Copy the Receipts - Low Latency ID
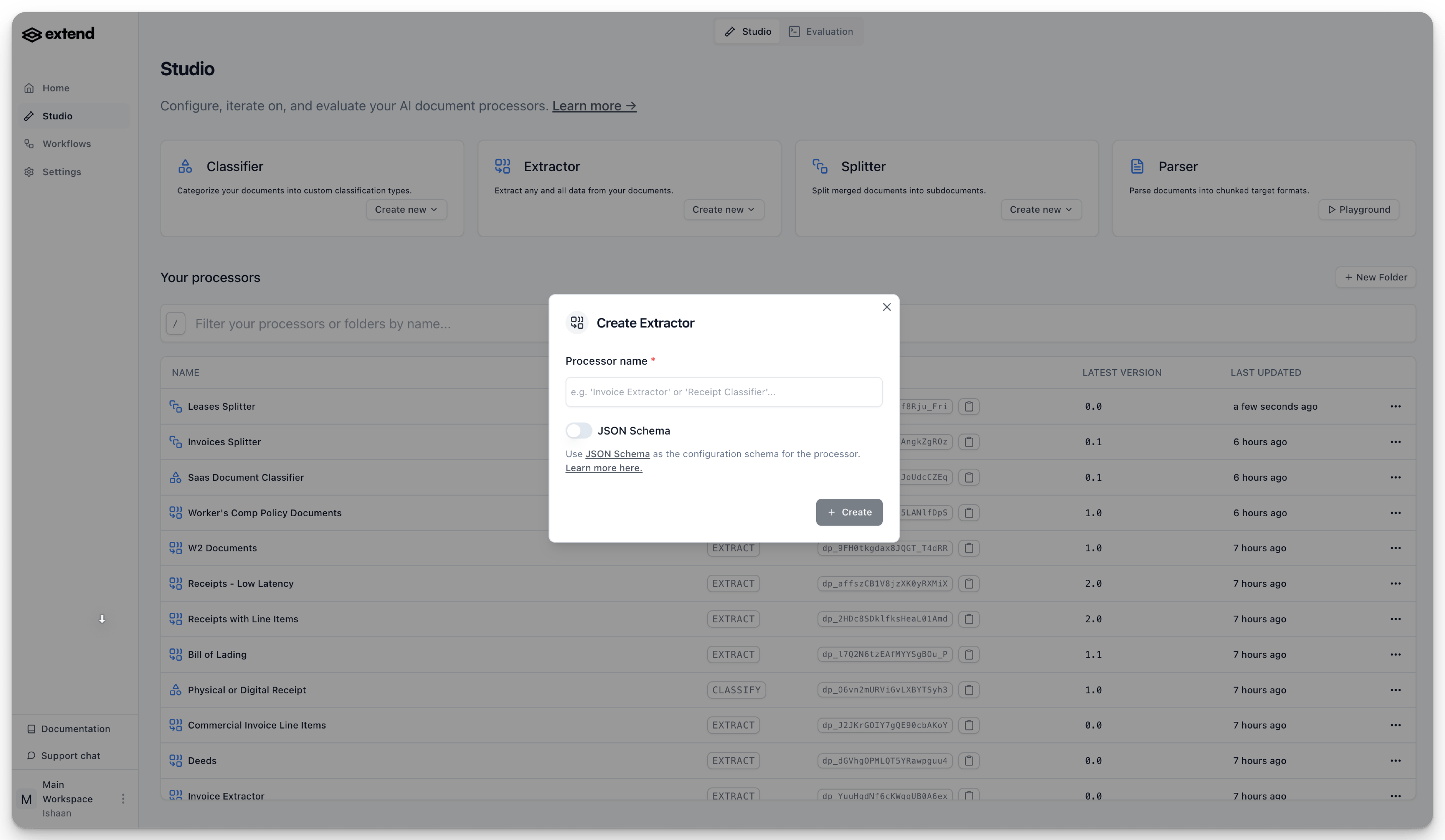 click(x=969, y=584)
